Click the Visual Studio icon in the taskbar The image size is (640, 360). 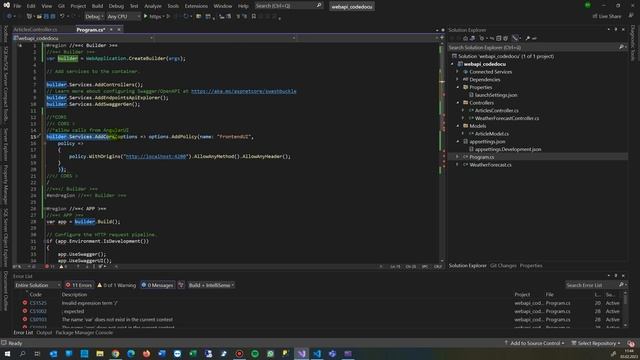302,353
